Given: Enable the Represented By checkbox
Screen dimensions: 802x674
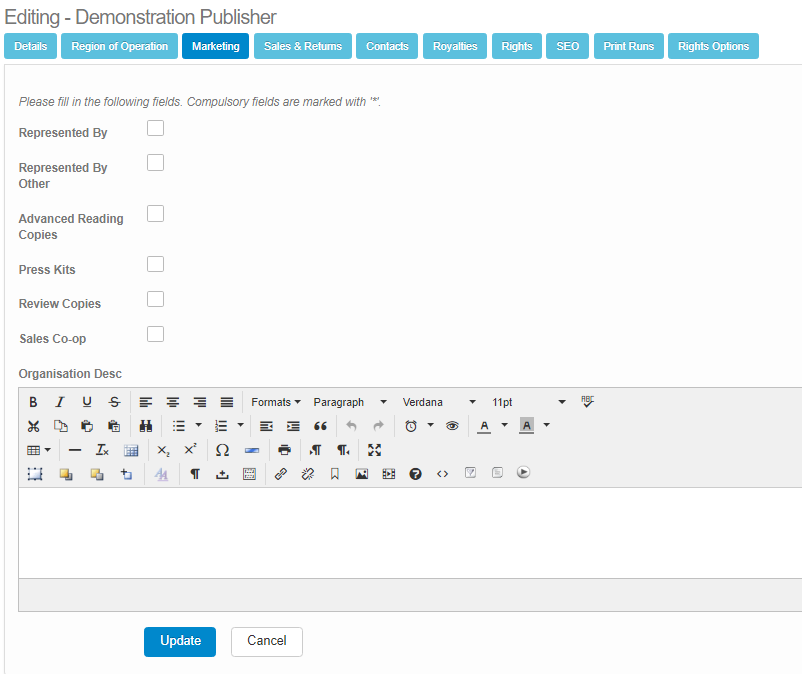Looking at the screenshot, I should [155, 128].
